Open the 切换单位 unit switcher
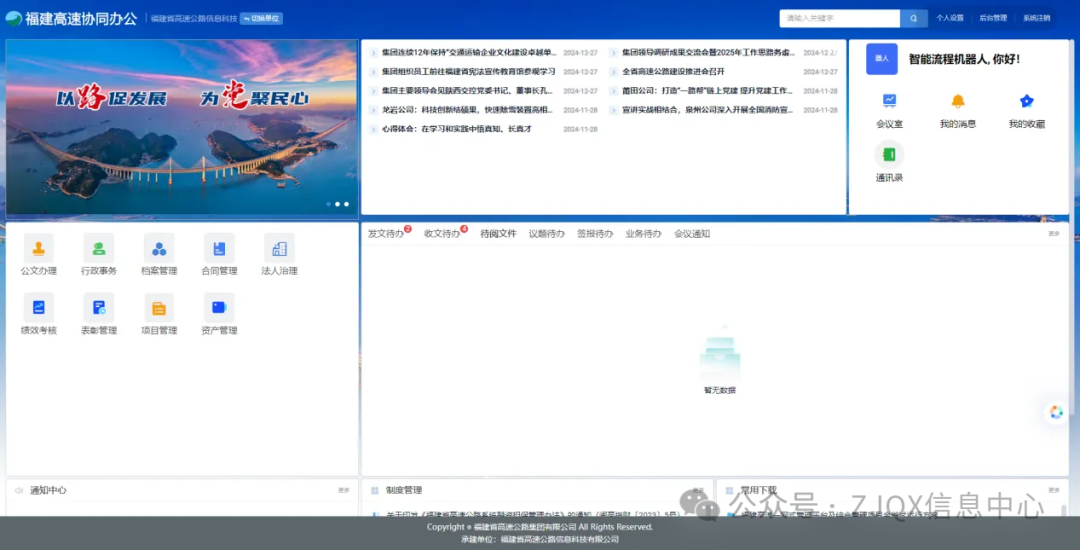The height and width of the screenshot is (550, 1080). pos(261,18)
